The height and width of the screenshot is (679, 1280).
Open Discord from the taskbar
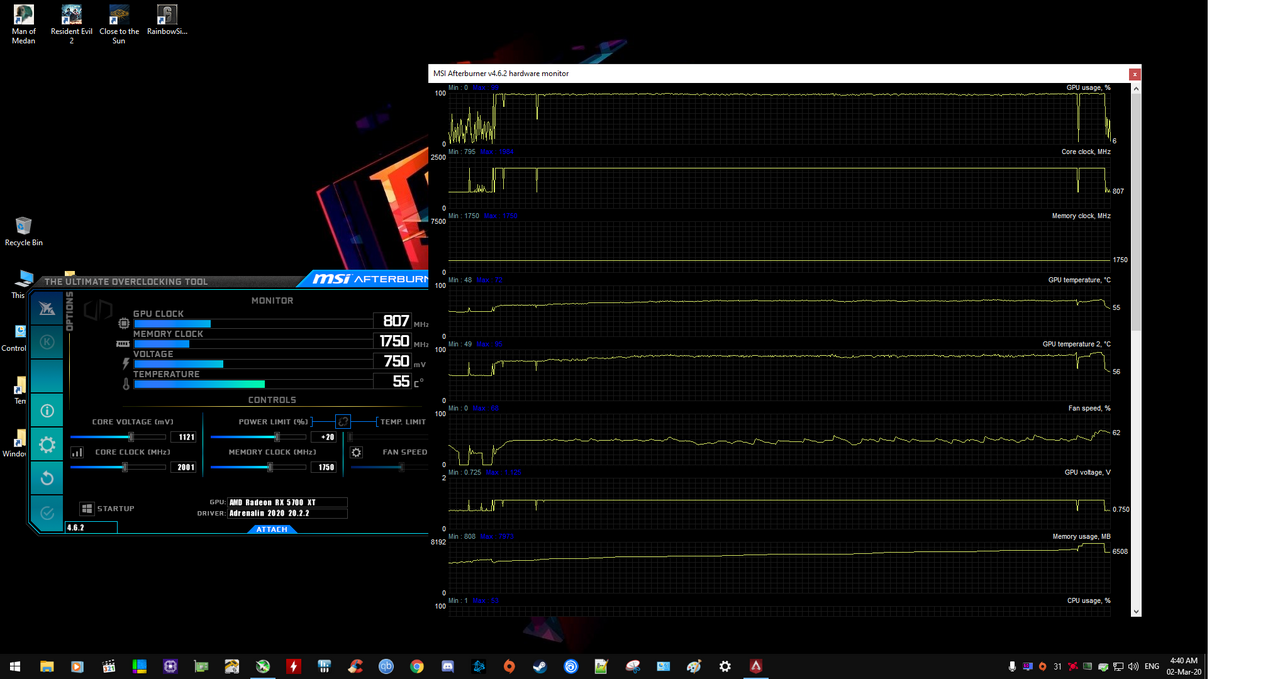point(447,666)
